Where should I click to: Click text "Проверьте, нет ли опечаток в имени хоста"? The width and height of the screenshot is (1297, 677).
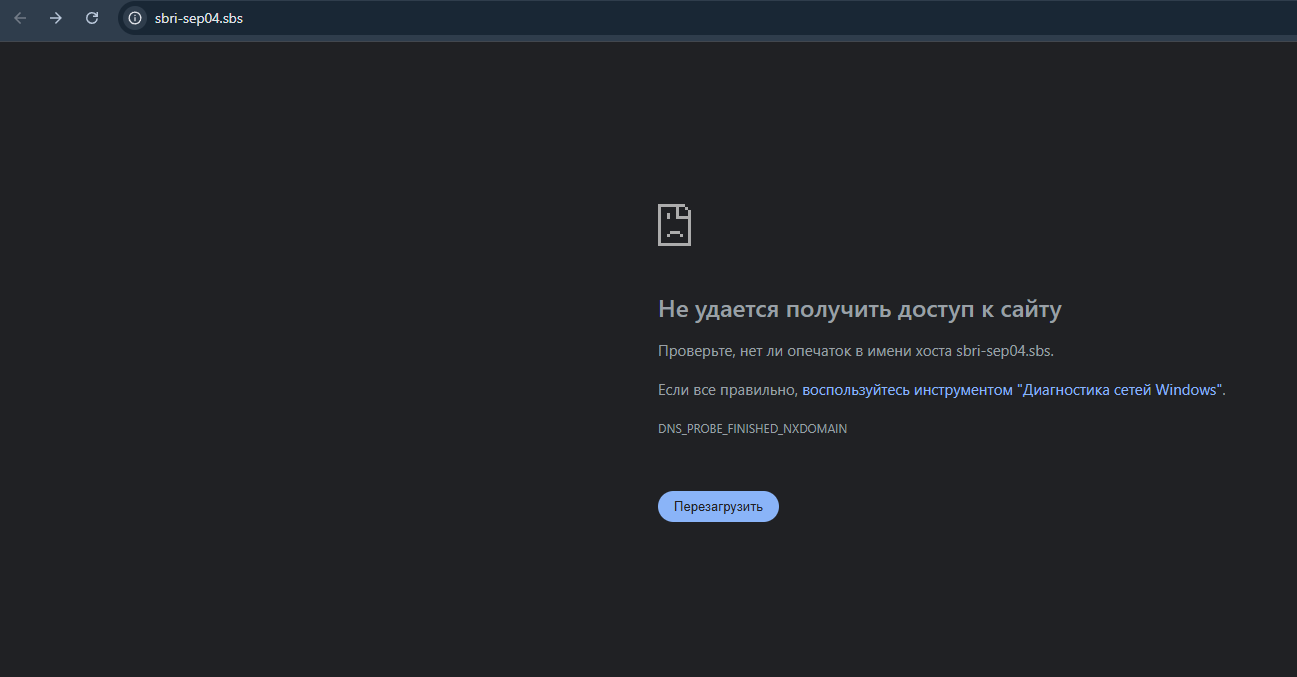(805, 351)
